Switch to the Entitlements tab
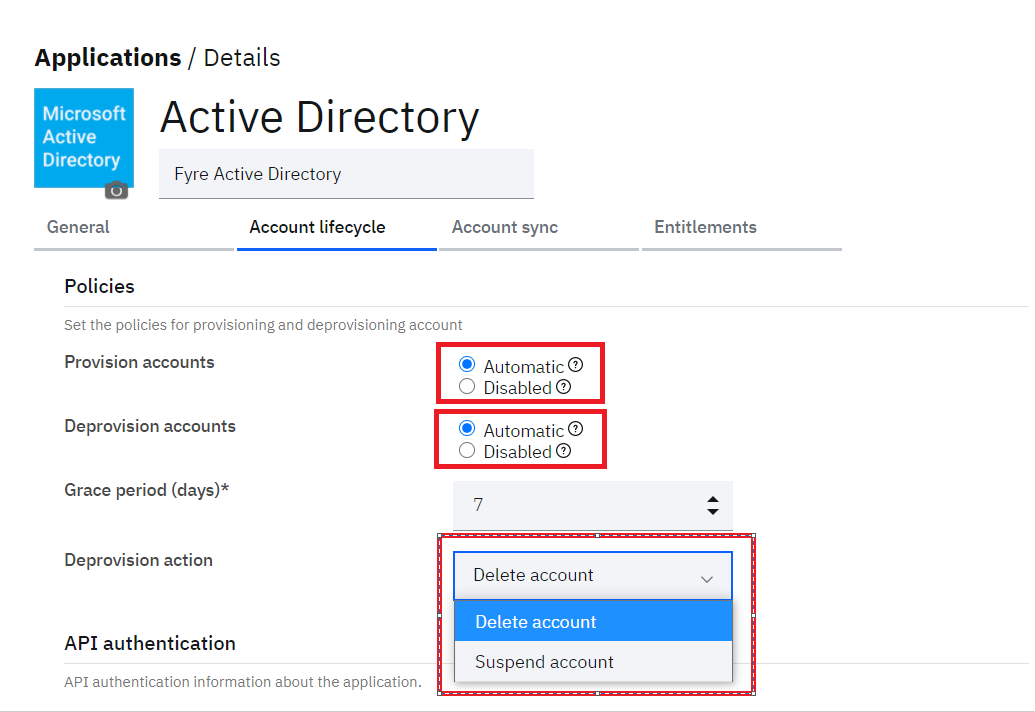 coord(741,228)
